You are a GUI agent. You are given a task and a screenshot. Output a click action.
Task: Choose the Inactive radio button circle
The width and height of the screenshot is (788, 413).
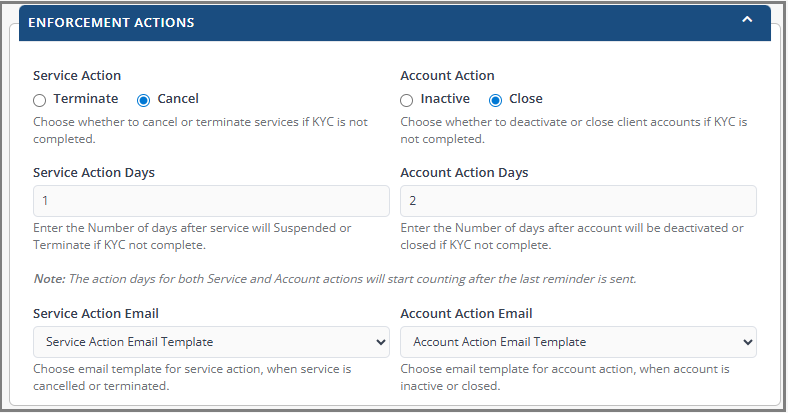click(406, 100)
